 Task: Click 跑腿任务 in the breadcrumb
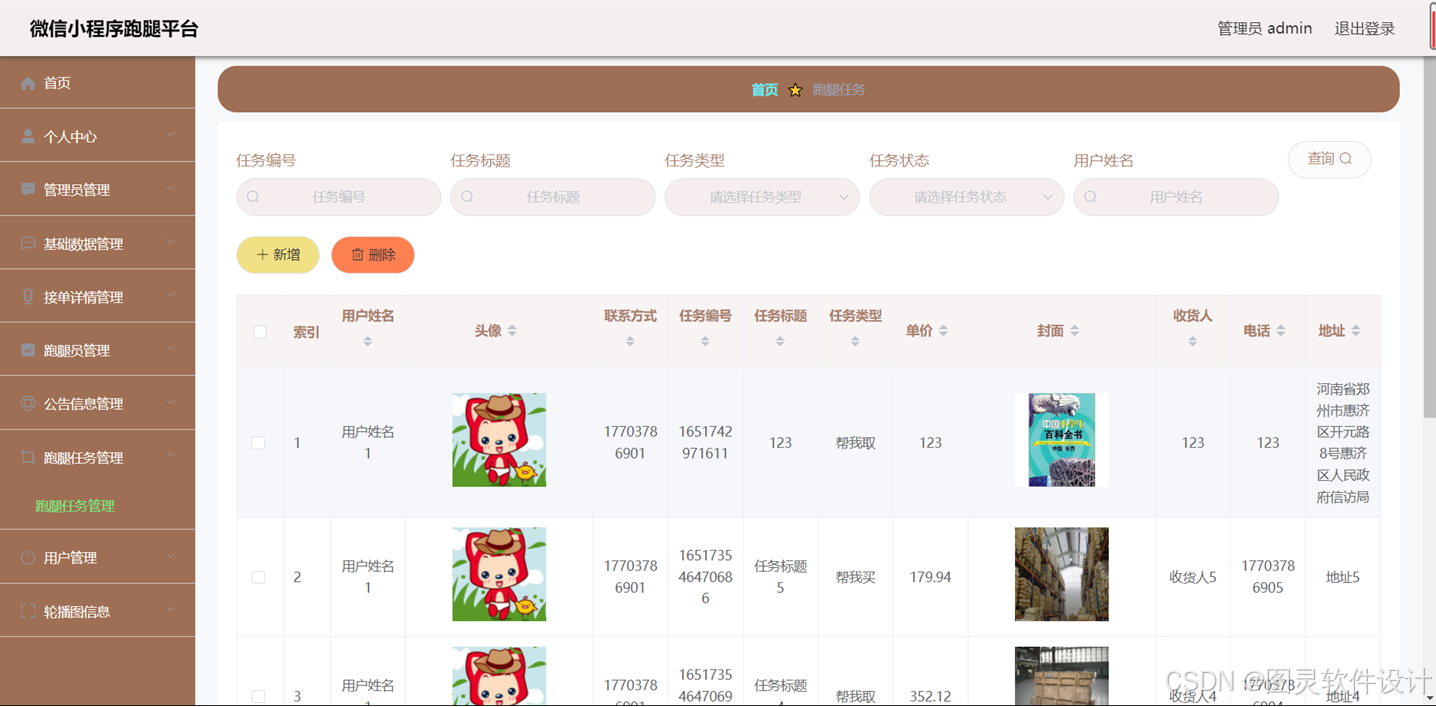pyautogui.click(x=838, y=90)
